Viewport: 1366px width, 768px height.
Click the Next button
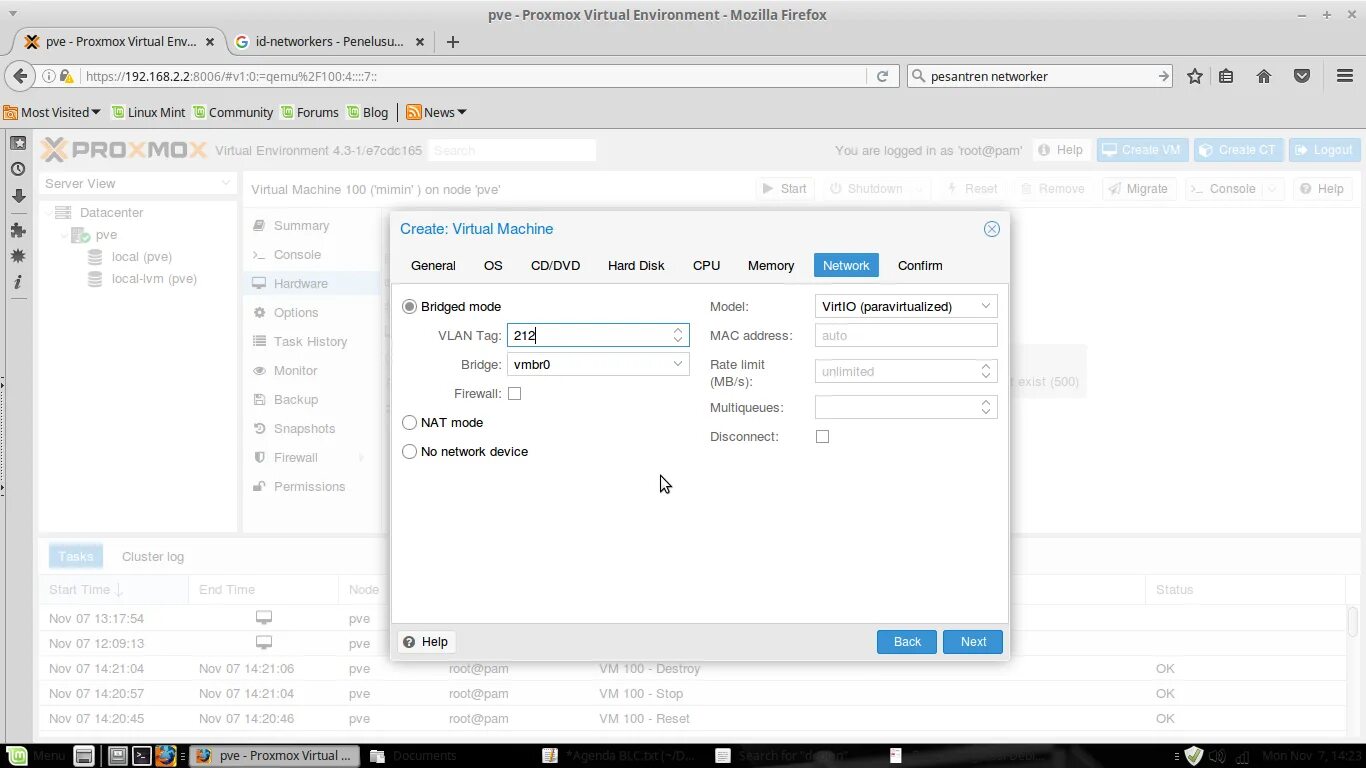pyautogui.click(x=973, y=642)
